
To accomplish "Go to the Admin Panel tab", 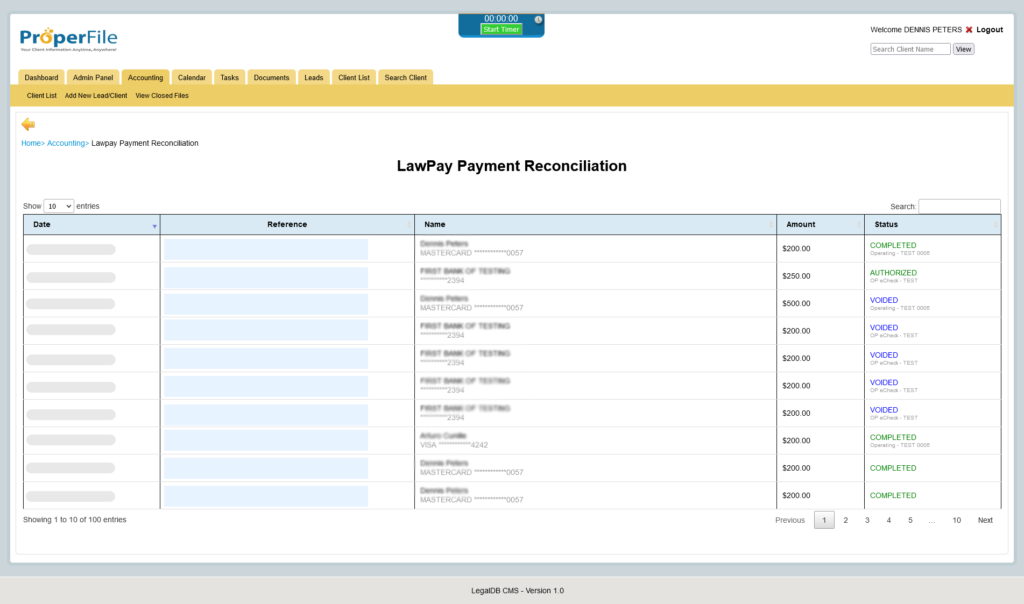I will (x=93, y=78).
